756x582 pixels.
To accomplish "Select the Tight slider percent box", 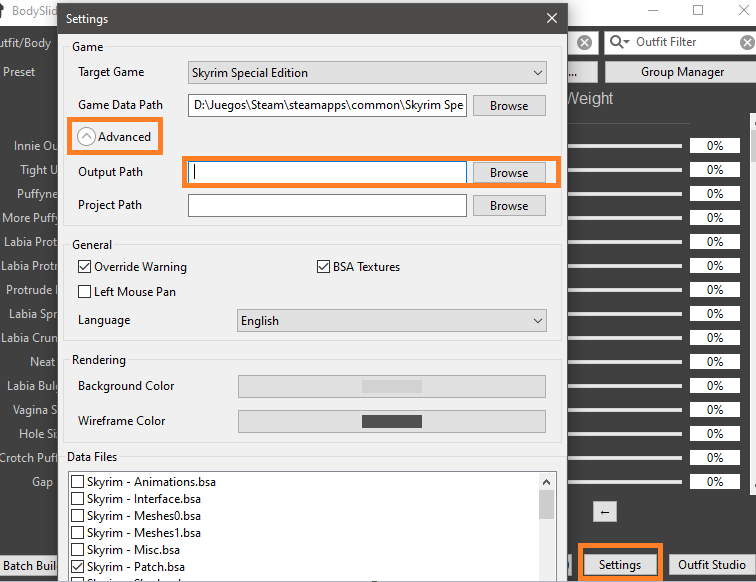I will tap(715, 170).
